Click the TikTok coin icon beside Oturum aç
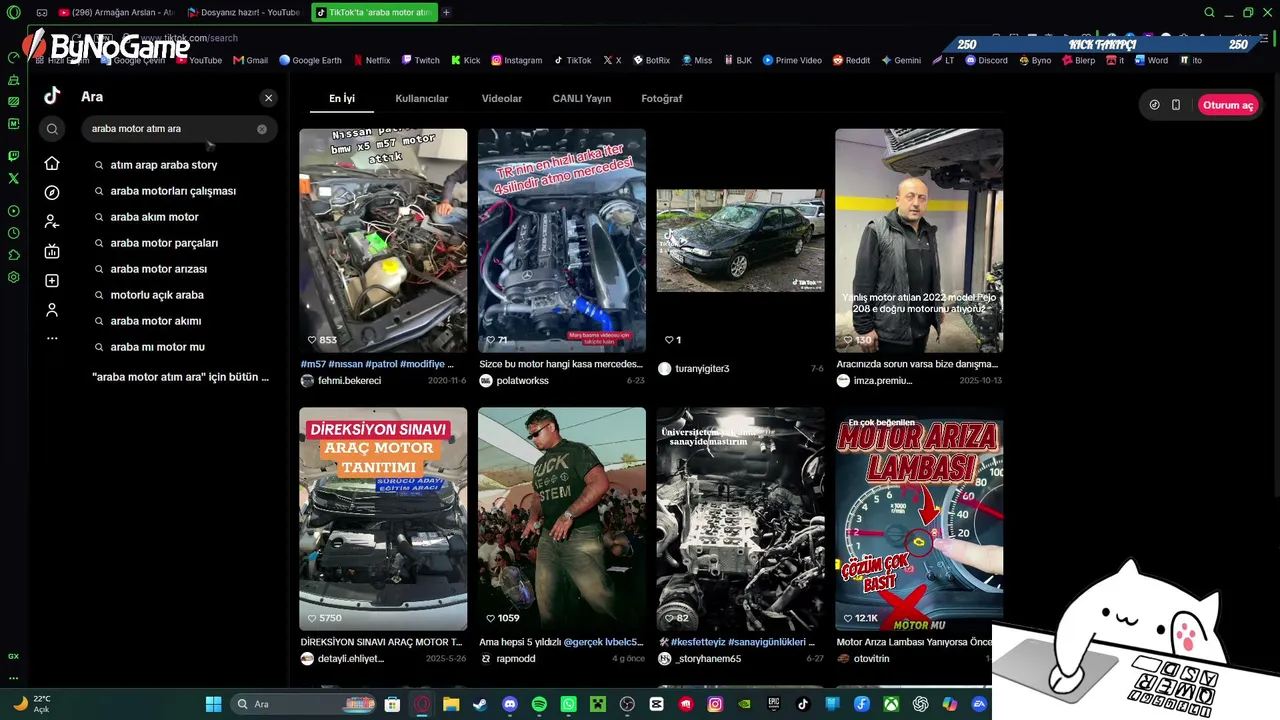Viewport: 1280px width, 720px height. 1154,105
